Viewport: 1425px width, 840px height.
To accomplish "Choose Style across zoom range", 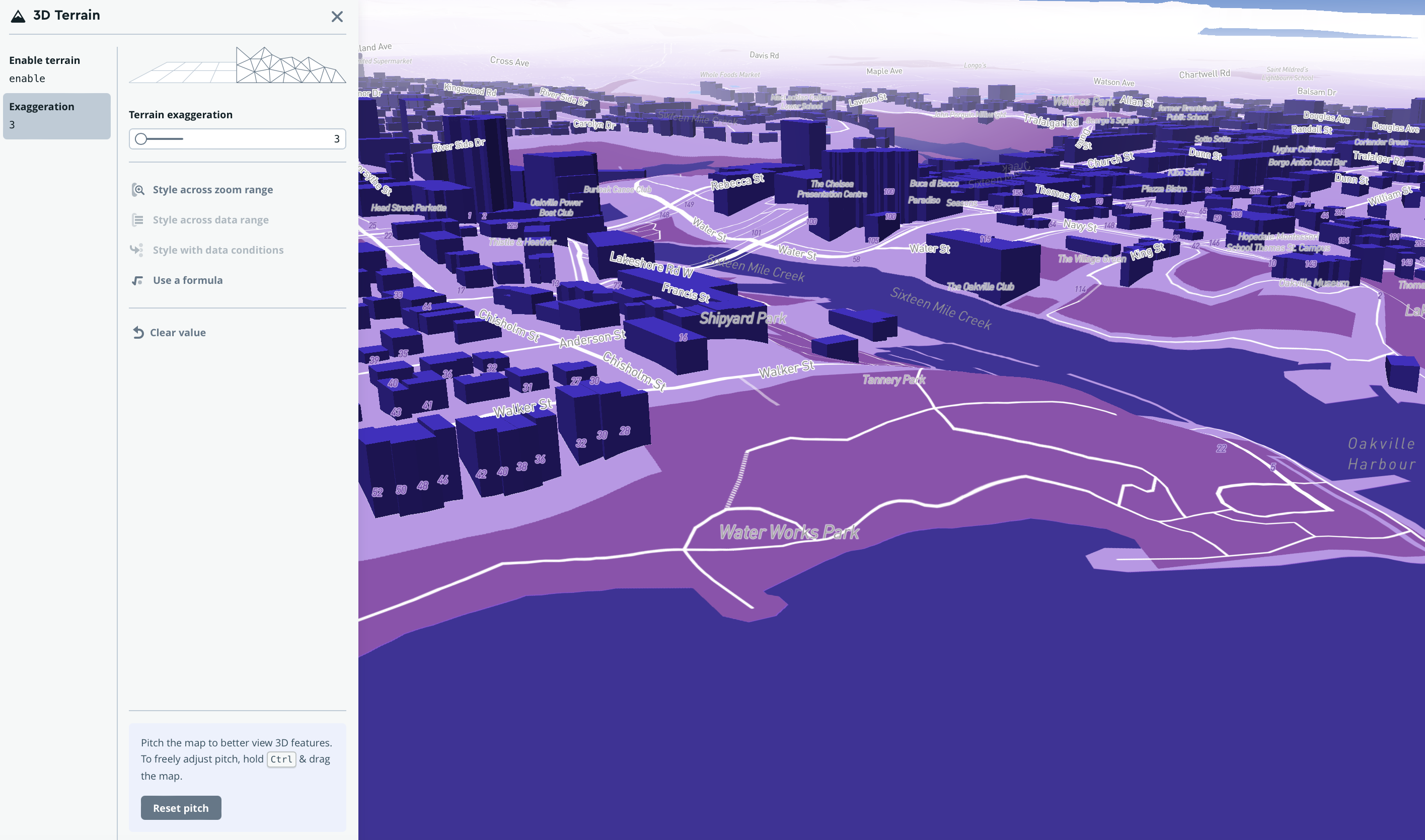I will pyautogui.click(x=212, y=190).
